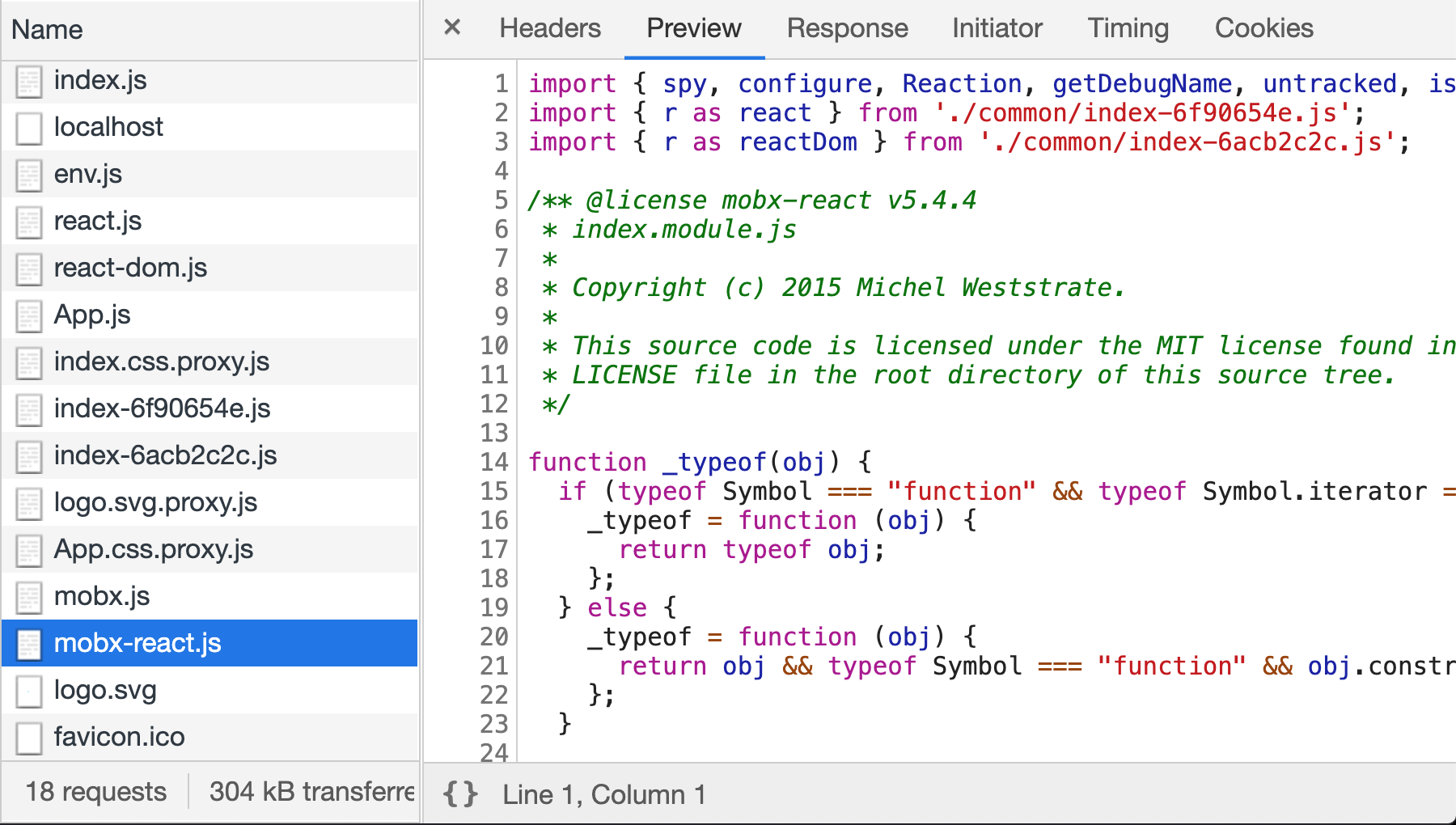Click the file icon beside env.js
The image size is (1456, 825).
click(29, 176)
